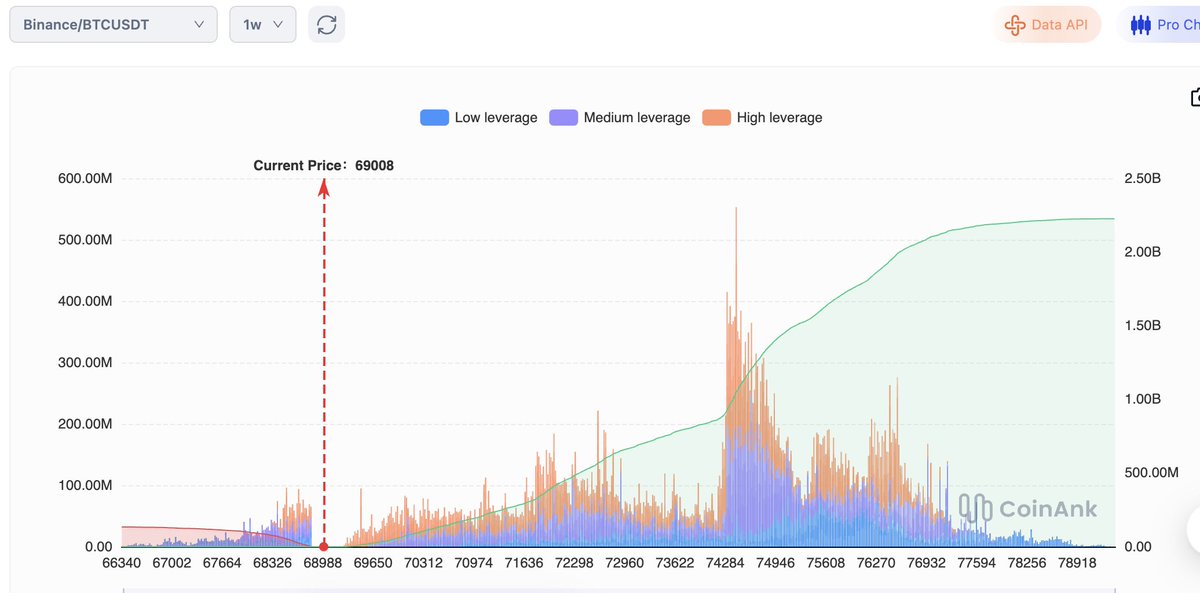Image resolution: width=1200 pixels, height=593 pixels.
Task: Click the 76932 x-axis price label
Action: click(927, 564)
